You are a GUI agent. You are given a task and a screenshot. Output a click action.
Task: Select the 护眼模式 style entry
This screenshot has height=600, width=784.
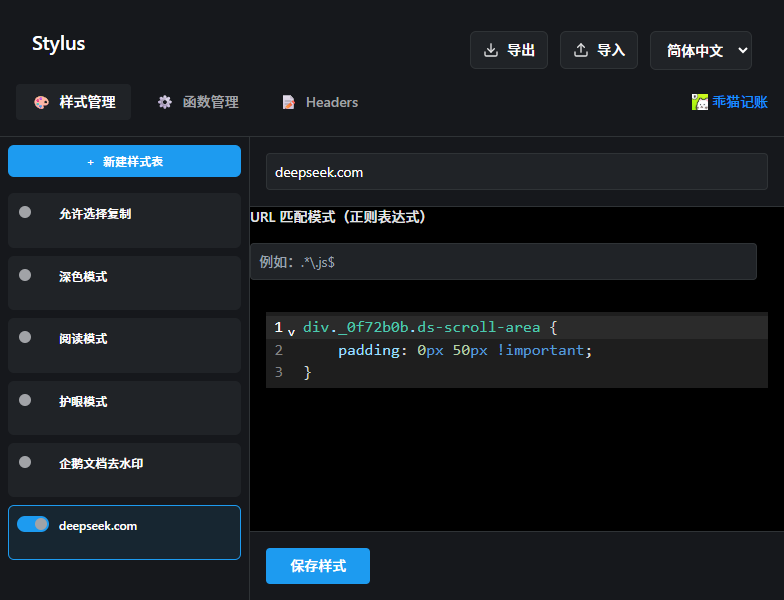tap(124, 408)
